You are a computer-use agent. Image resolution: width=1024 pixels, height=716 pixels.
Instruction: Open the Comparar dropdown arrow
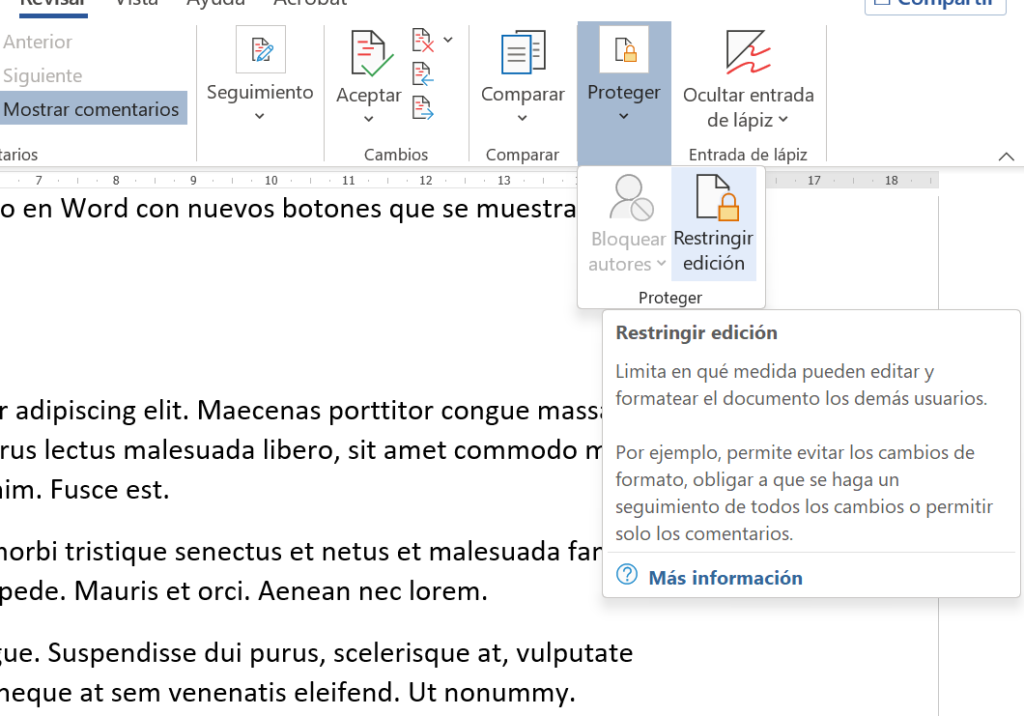tap(523, 119)
